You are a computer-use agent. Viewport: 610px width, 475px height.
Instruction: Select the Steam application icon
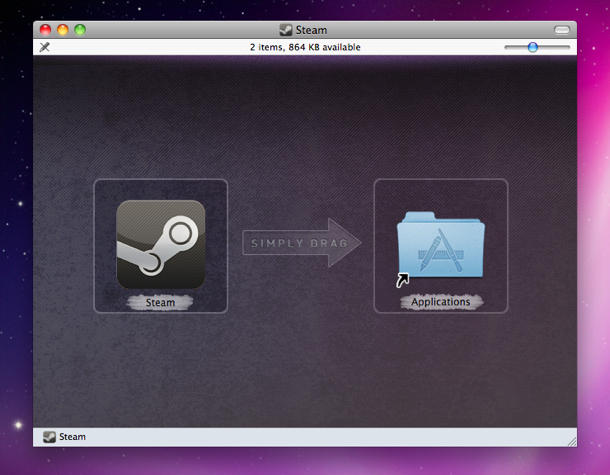click(x=160, y=244)
